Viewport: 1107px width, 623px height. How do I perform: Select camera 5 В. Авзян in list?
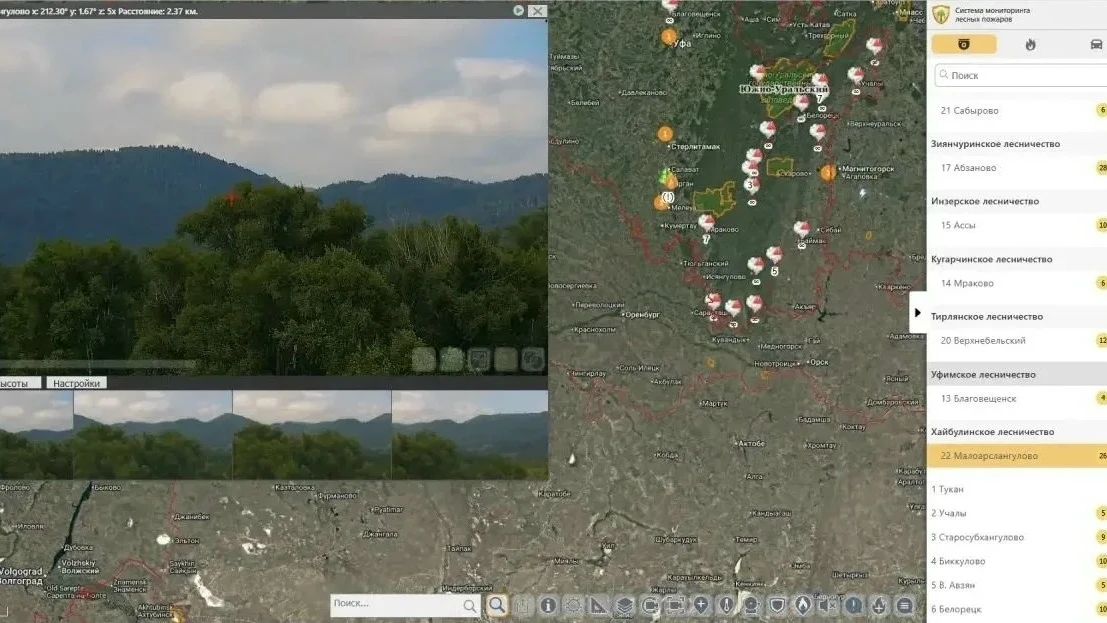pyautogui.click(x=1017, y=585)
